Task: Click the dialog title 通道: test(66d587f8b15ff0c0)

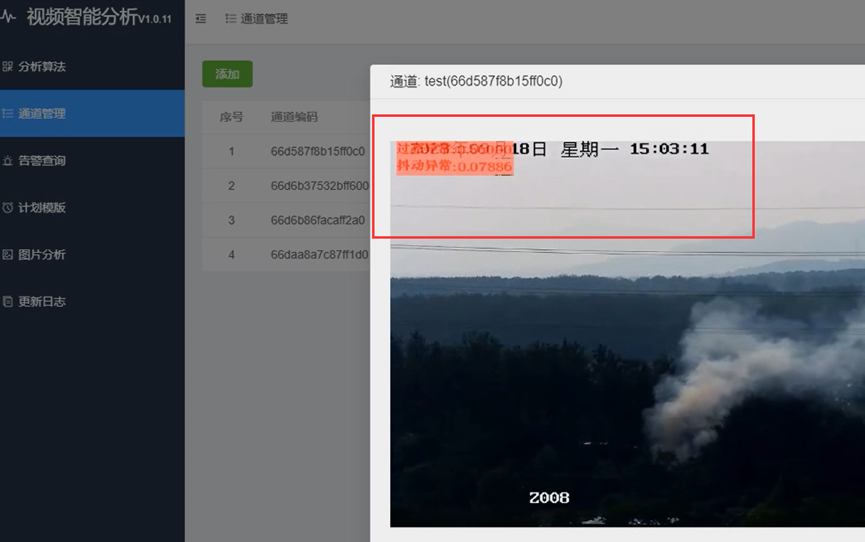Action: click(476, 82)
